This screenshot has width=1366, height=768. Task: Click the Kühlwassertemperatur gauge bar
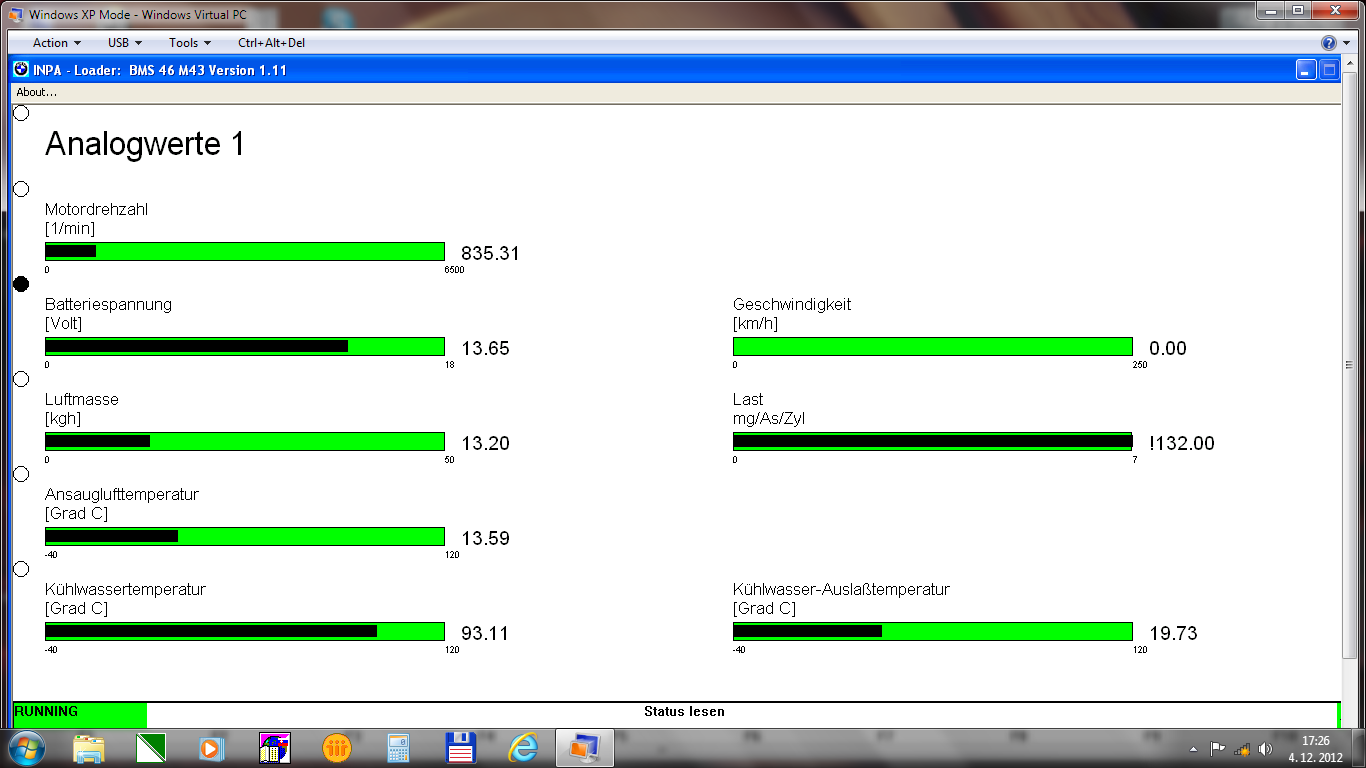tap(245, 631)
